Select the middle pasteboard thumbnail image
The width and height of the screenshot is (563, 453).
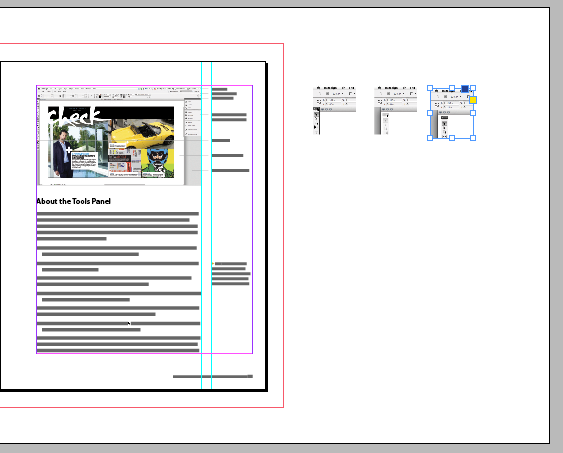(x=395, y=111)
